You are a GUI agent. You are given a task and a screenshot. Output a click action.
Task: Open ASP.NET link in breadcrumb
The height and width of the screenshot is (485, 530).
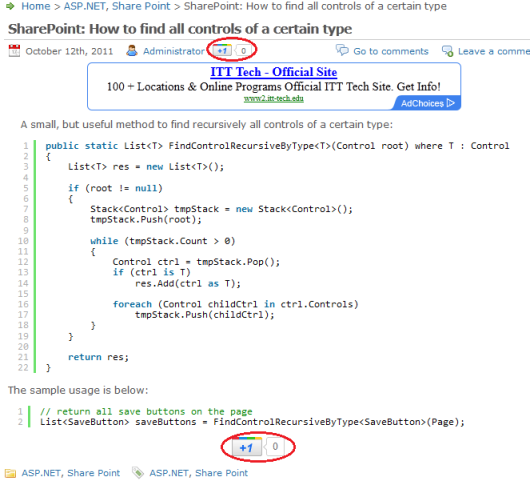(85, 6)
